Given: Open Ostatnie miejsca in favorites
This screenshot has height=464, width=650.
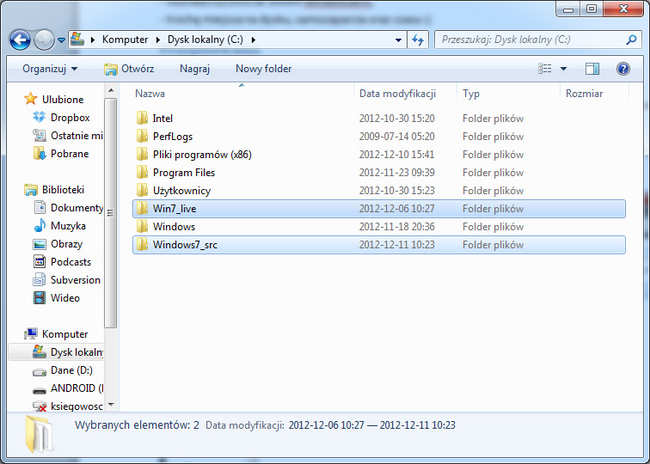Looking at the screenshot, I should click(68, 136).
